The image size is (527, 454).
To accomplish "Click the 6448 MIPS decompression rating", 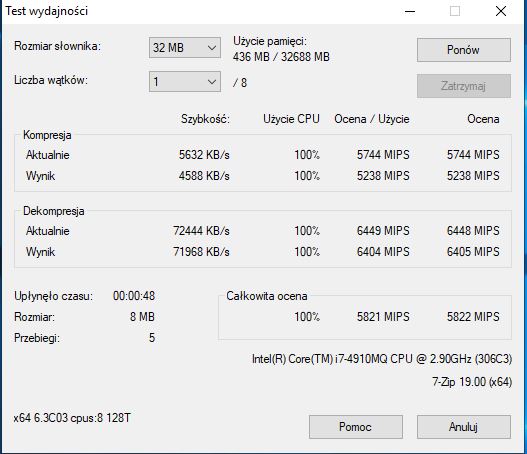I will click(x=473, y=231).
